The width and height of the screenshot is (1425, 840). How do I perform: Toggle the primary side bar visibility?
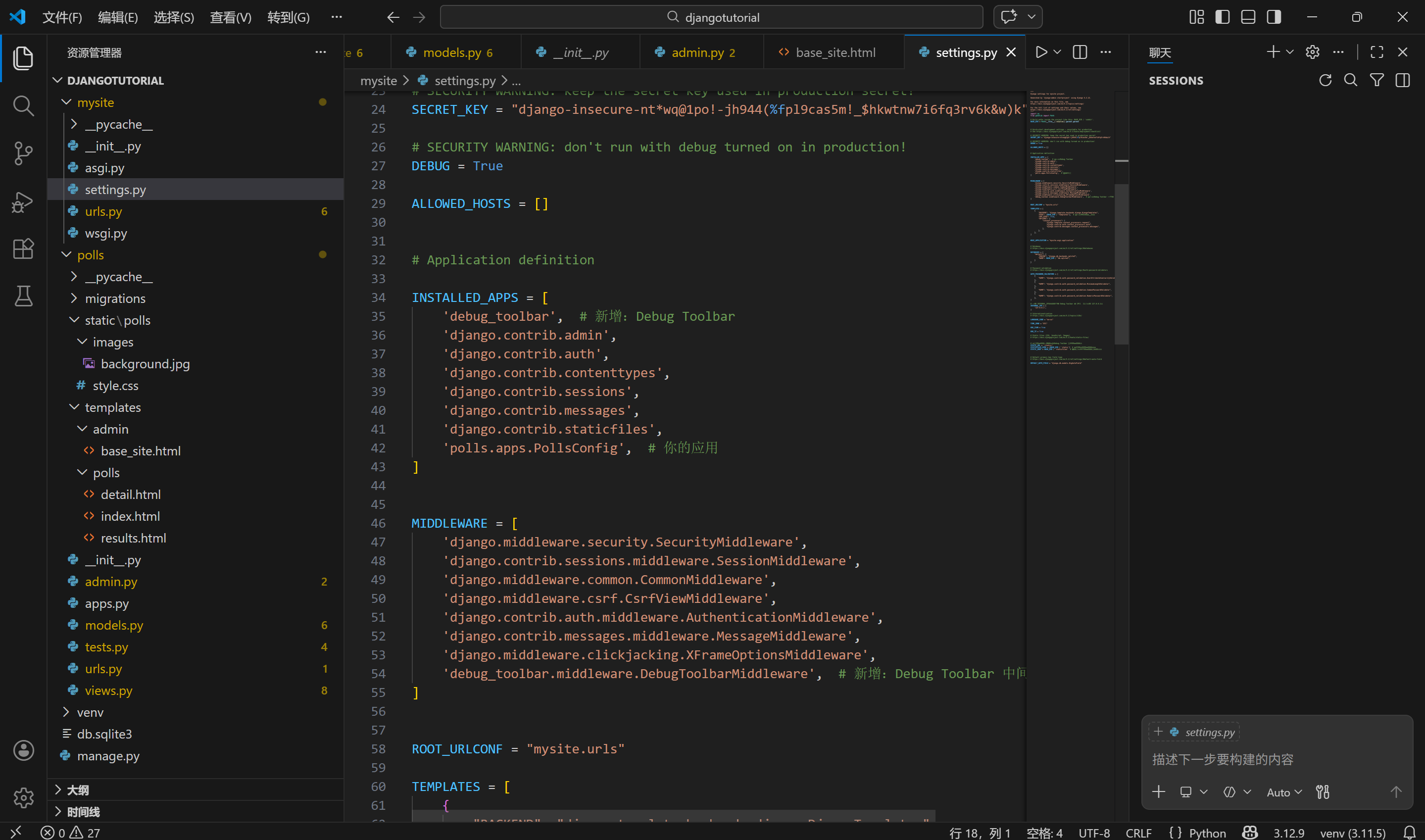1223,17
